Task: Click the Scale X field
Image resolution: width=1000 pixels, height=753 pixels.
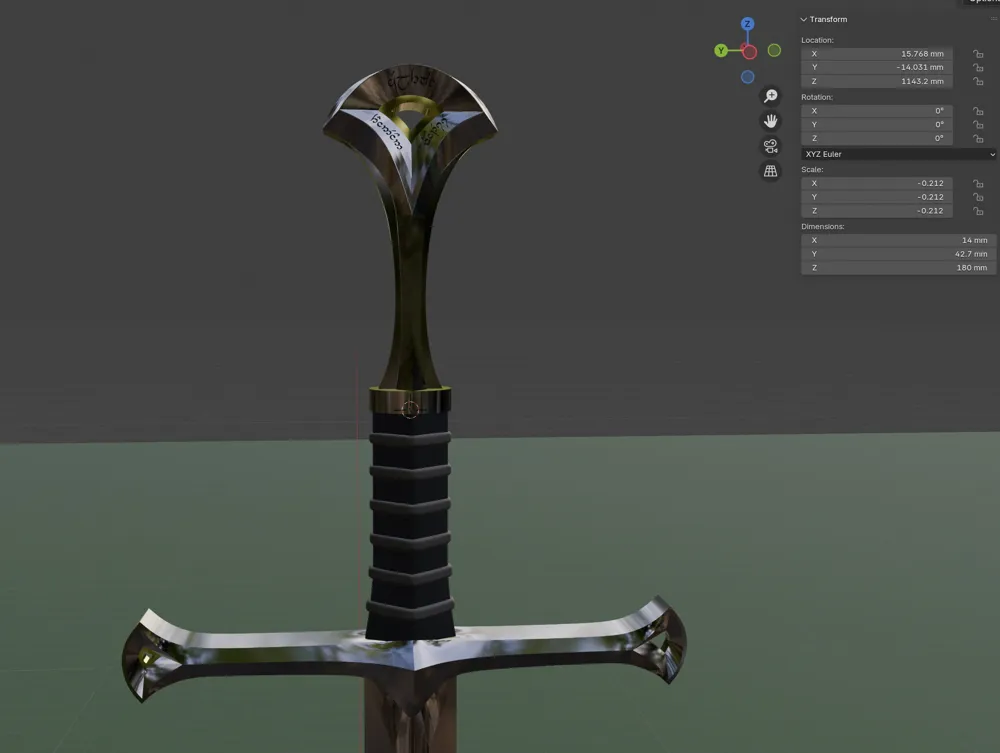Action: (877, 184)
